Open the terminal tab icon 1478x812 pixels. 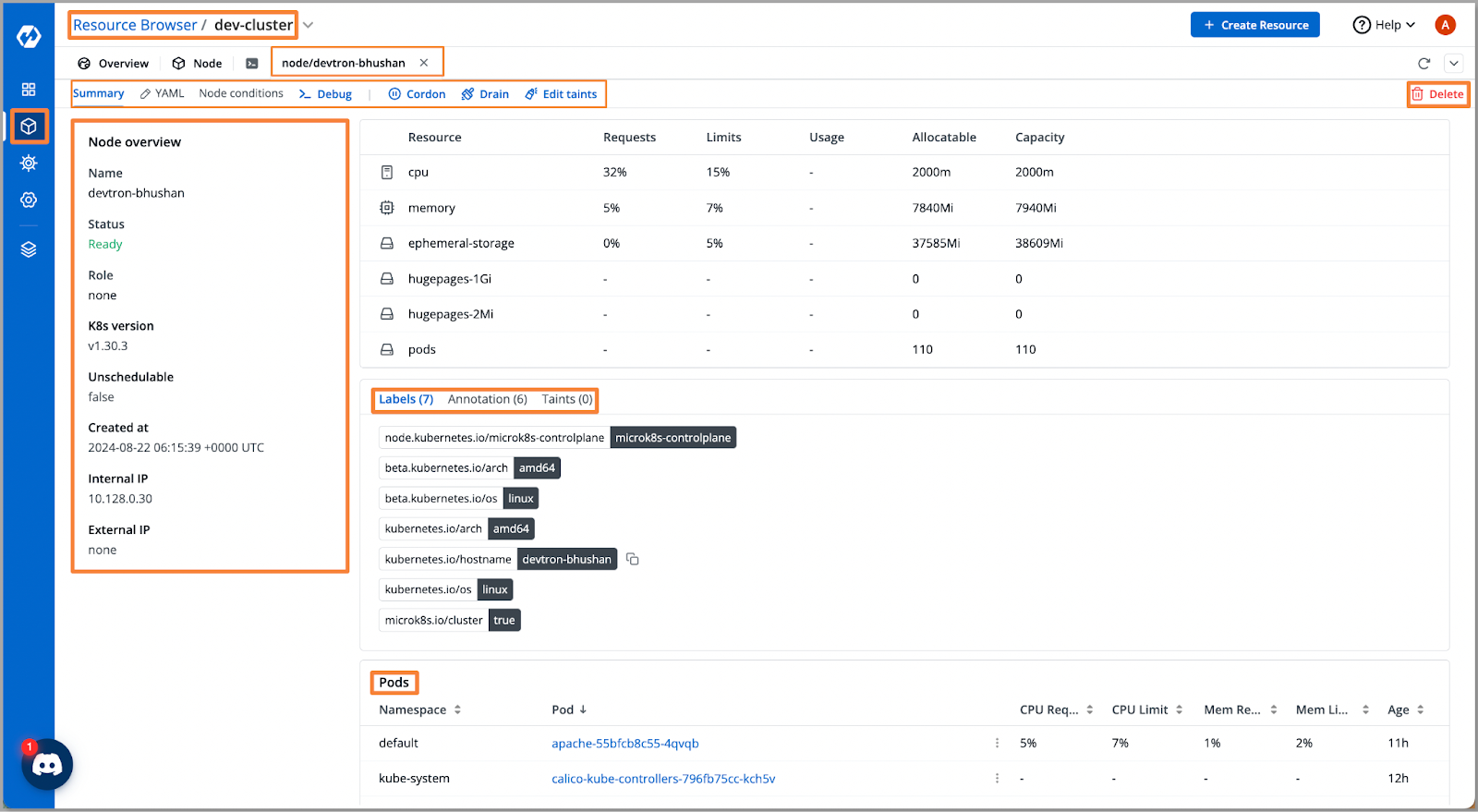tap(251, 64)
